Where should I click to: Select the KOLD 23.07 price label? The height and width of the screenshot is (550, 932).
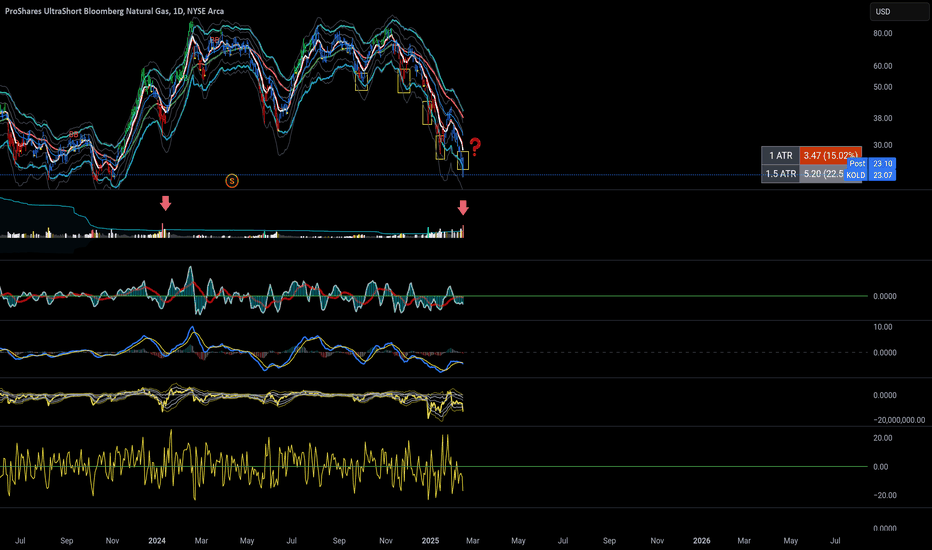click(871, 175)
